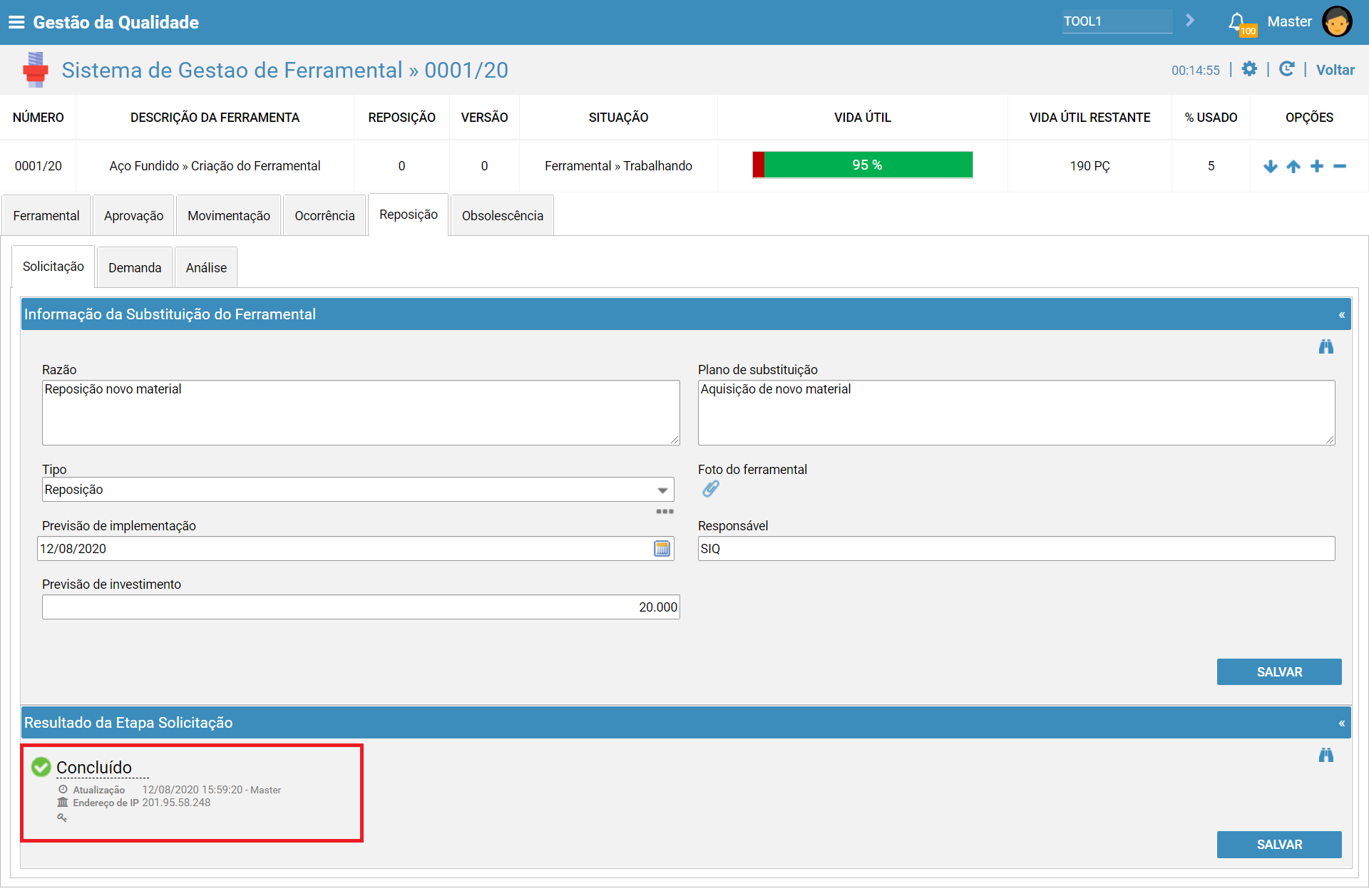The width and height of the screenshot is (1369, 896).
Task: Click the down arrow option icon
Action: point(1270,166)
